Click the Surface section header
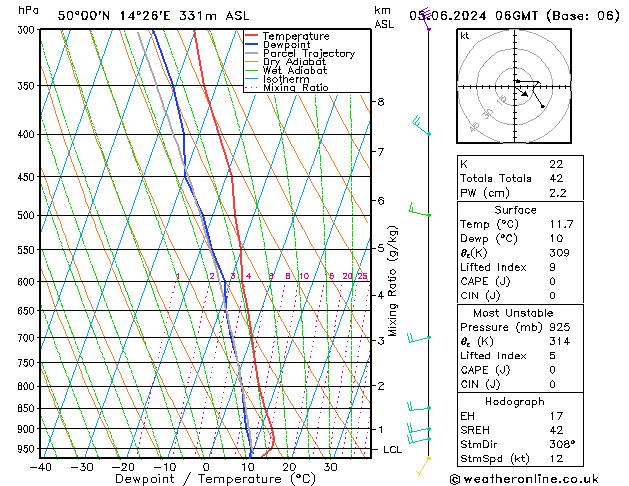The height and width of the screenshot is (486, 629). [x=515, y=210]
